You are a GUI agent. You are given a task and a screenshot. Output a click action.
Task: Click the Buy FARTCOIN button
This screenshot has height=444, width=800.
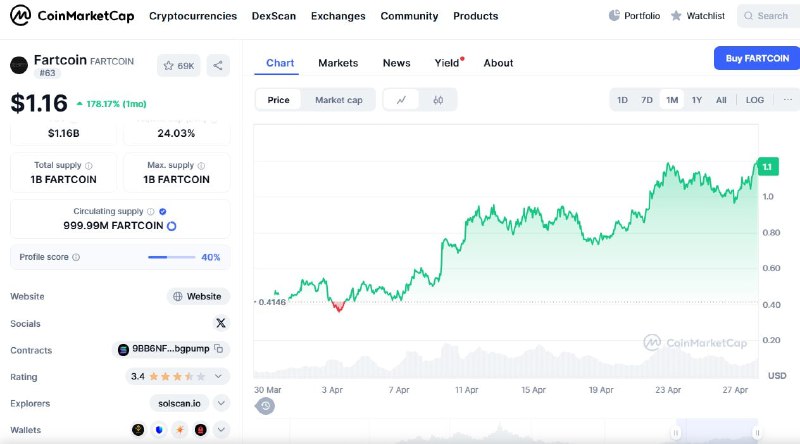(x=757, y=58)
